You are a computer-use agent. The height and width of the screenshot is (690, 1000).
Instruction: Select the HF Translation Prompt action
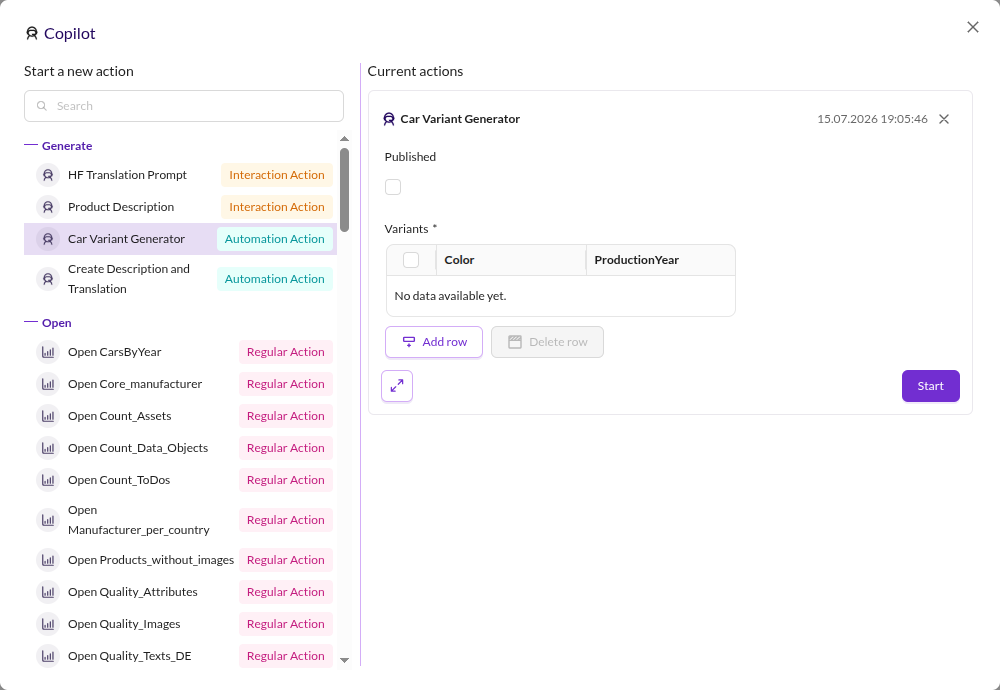[180, 175]
